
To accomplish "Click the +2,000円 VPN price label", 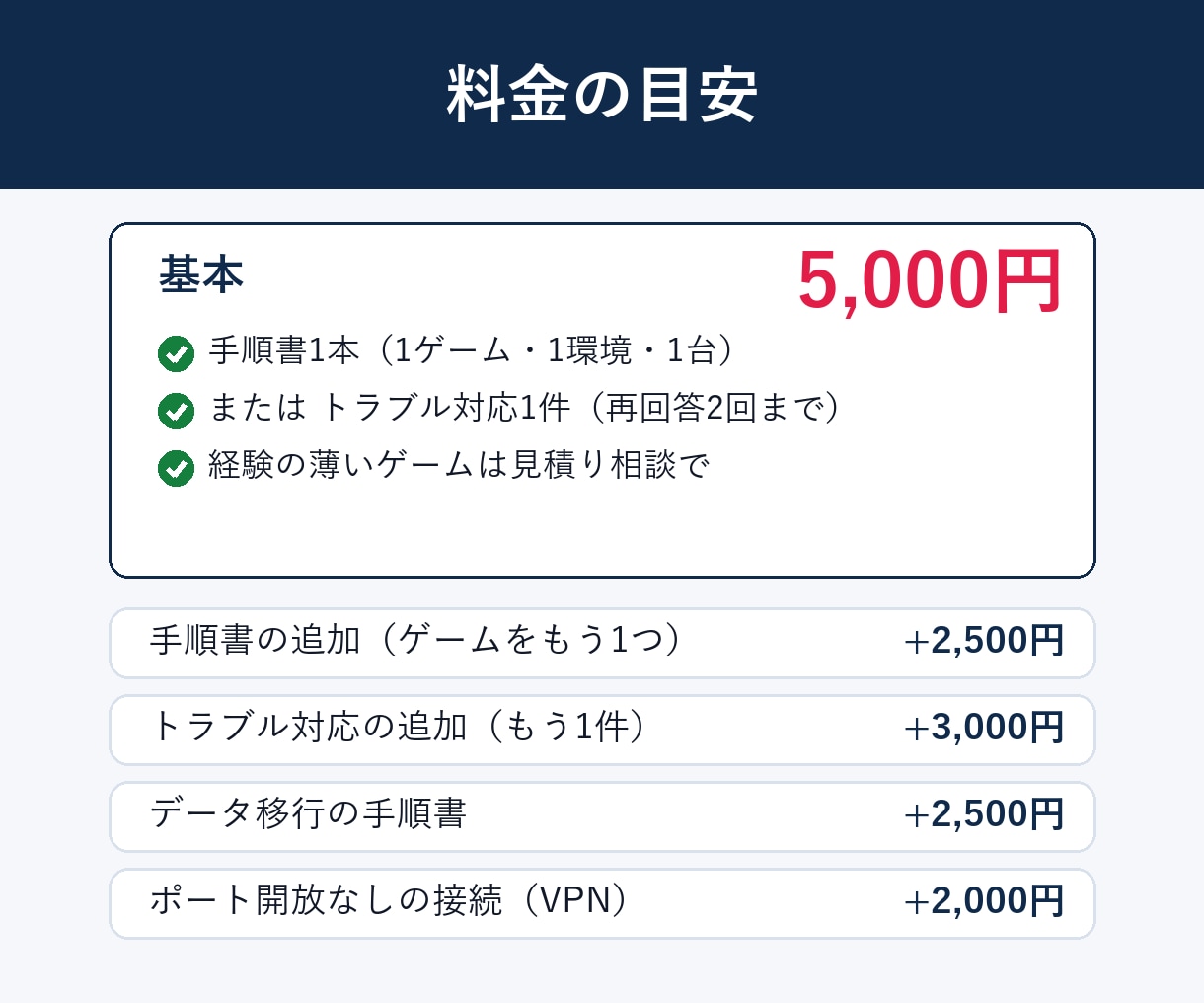I will coord(984,901).
